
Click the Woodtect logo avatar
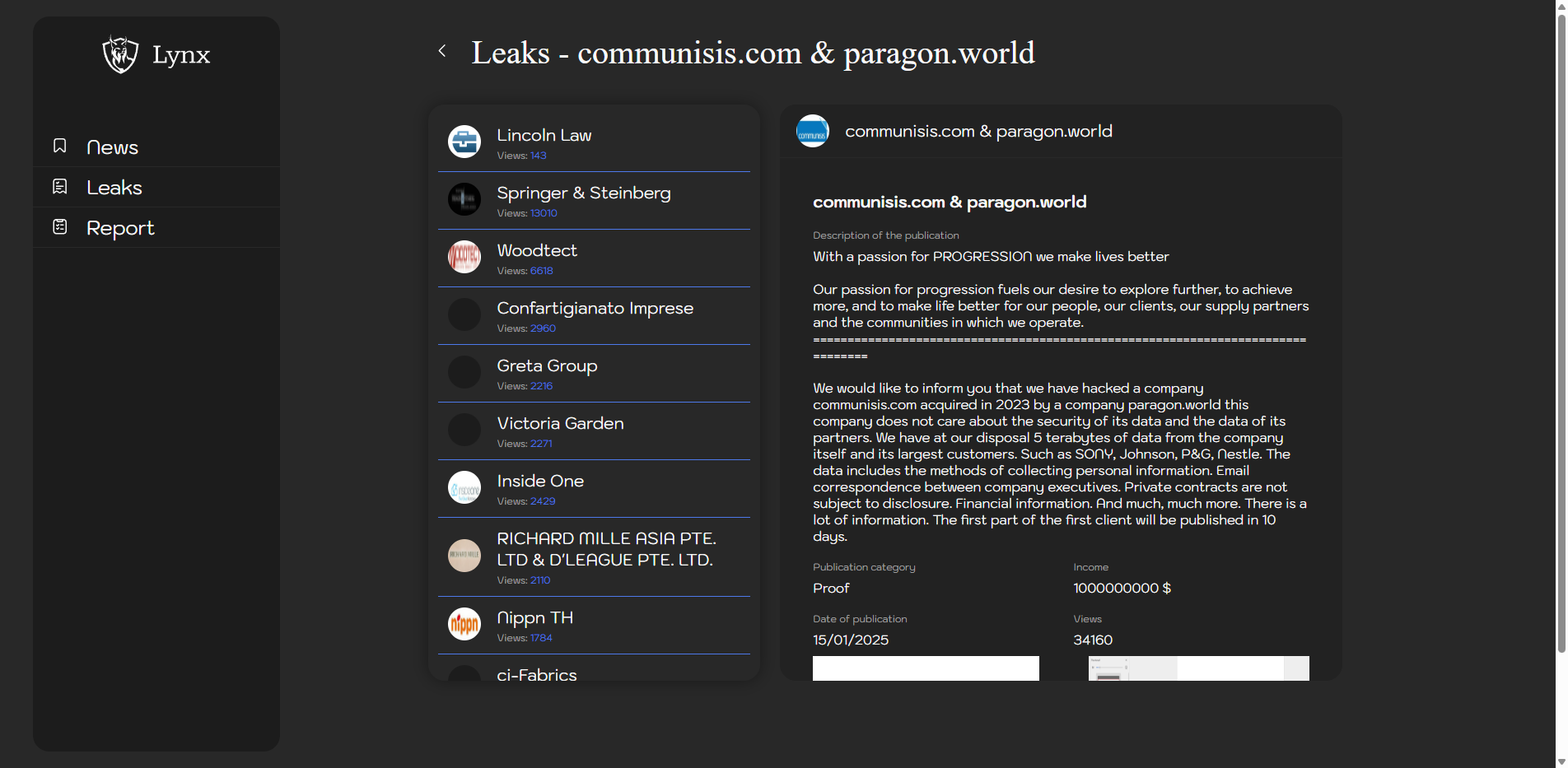coord(464,257)
